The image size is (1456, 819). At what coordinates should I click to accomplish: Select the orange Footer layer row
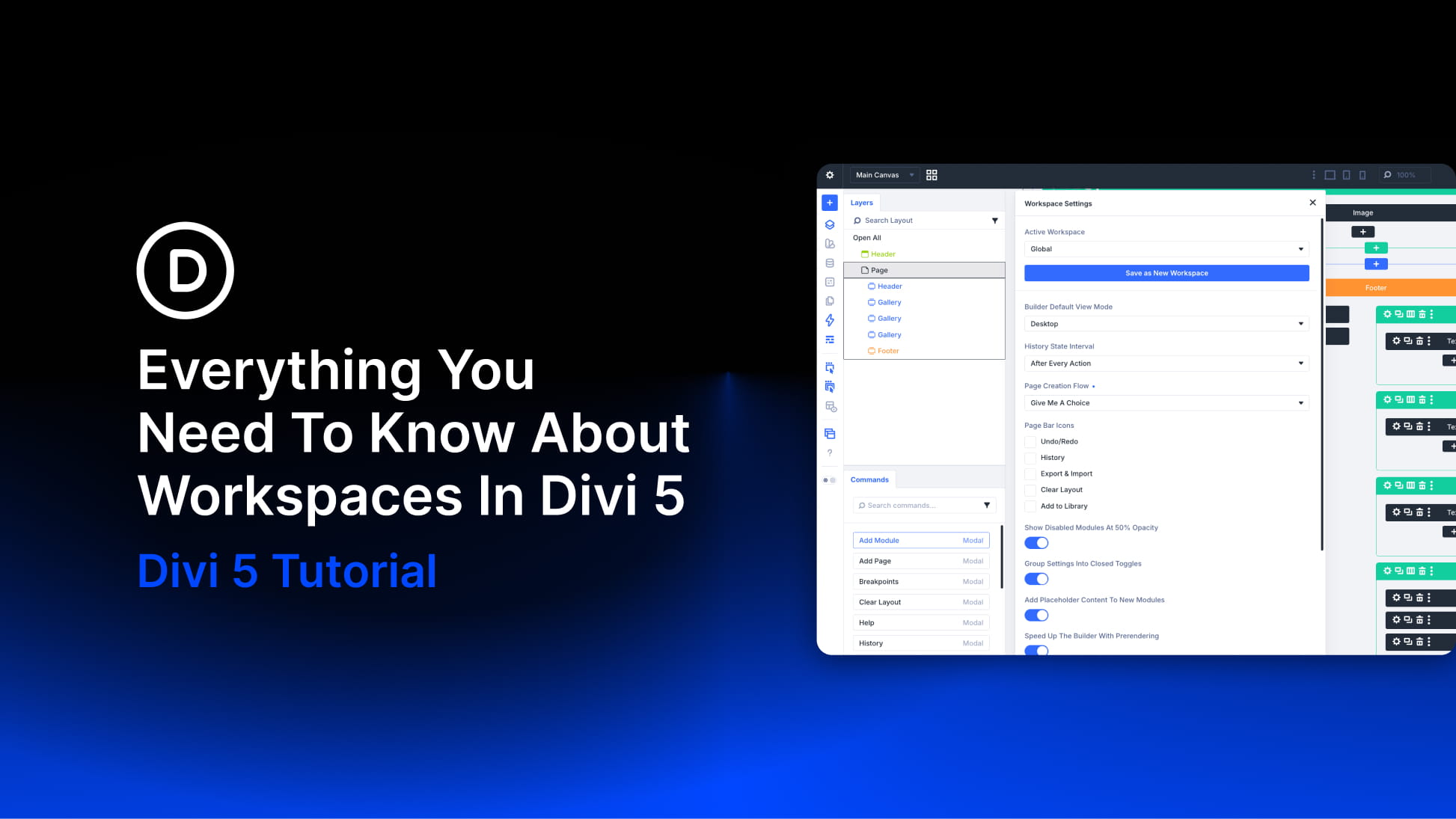(x=924, y=351)
